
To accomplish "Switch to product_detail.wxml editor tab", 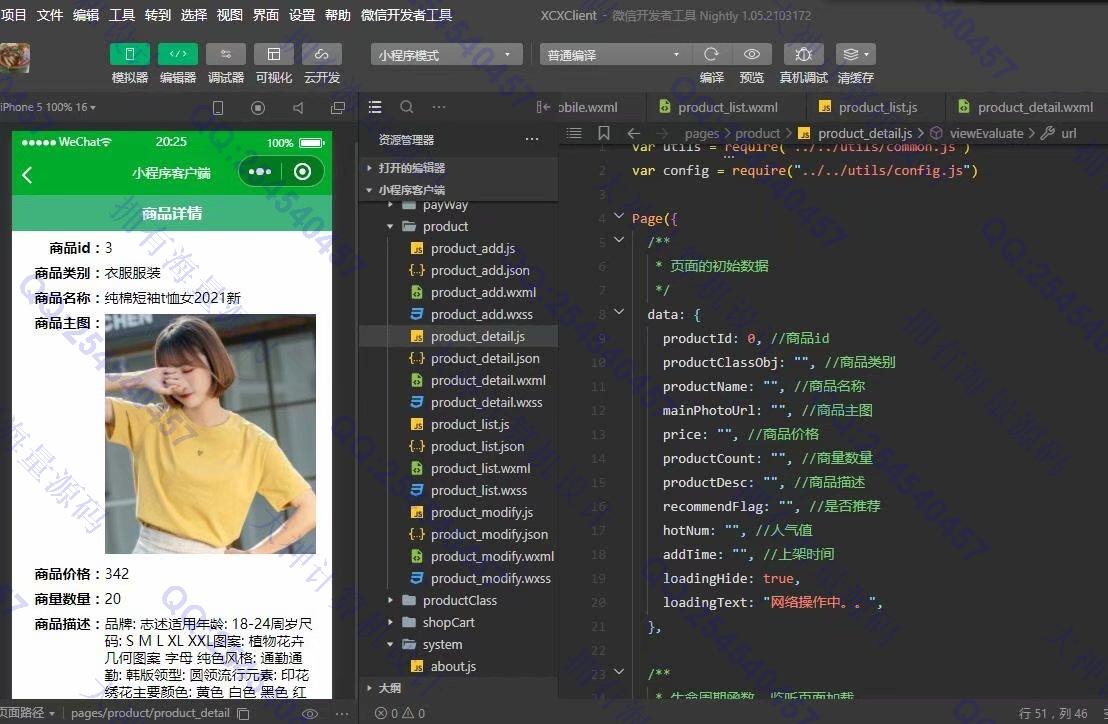I will [1026, 107].
